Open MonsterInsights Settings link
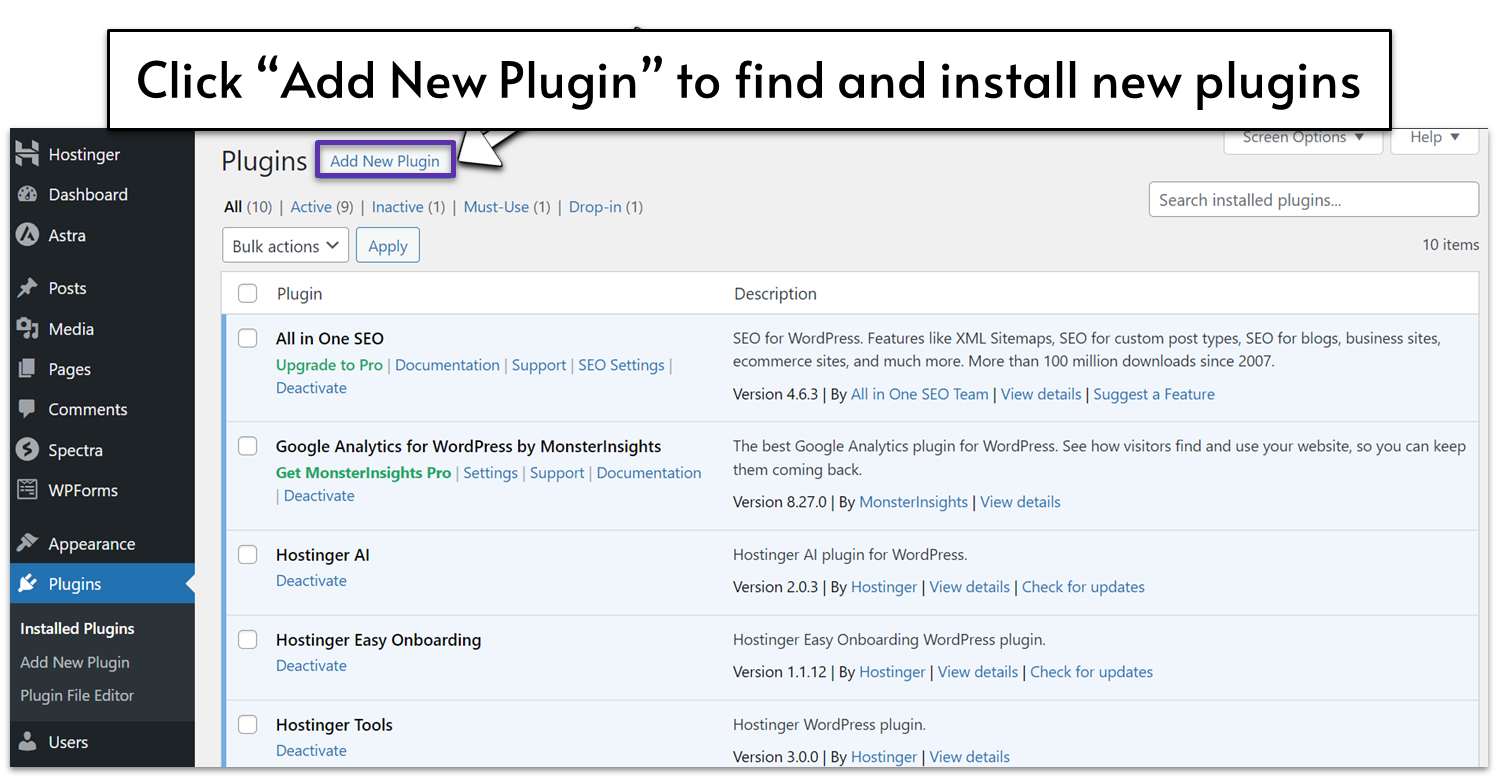The height and width of the screenshot is (780, 1498). pos(490,473)
